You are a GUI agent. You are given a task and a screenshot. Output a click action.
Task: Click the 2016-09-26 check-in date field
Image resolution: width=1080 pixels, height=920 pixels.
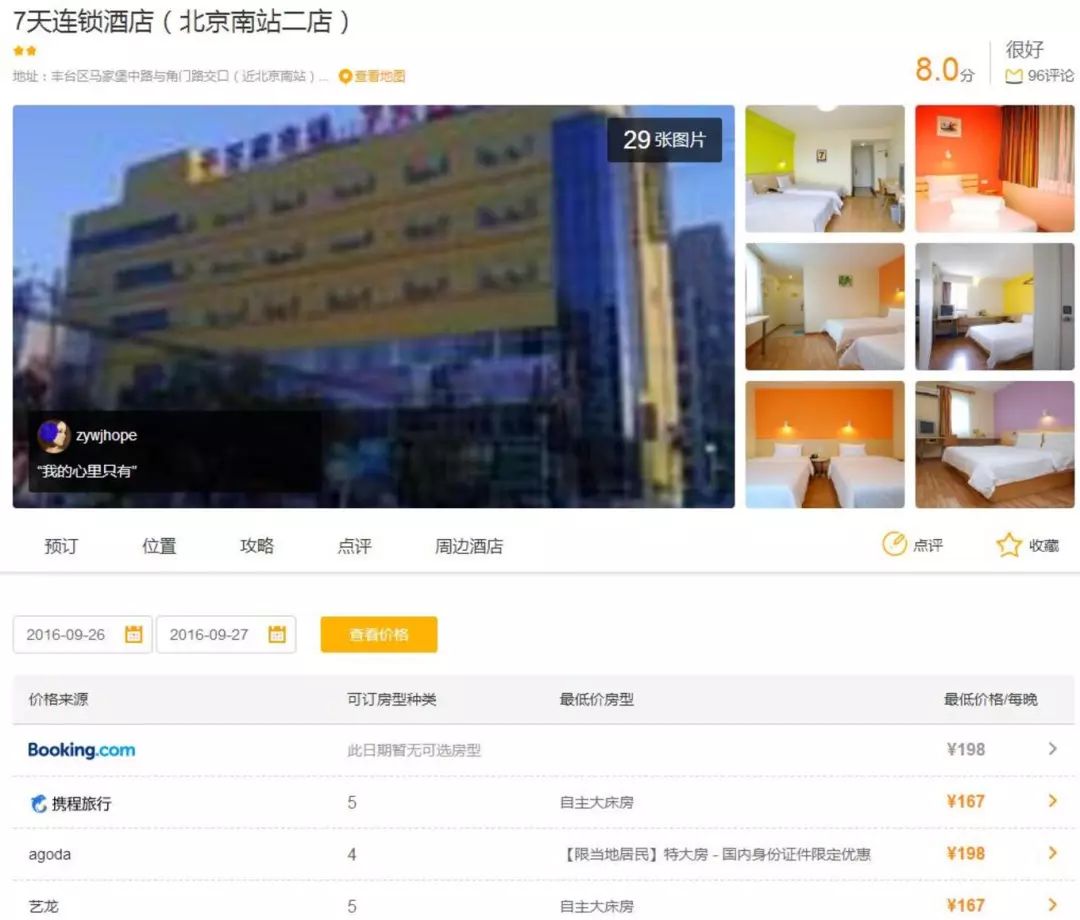click(x=82, y=634)
